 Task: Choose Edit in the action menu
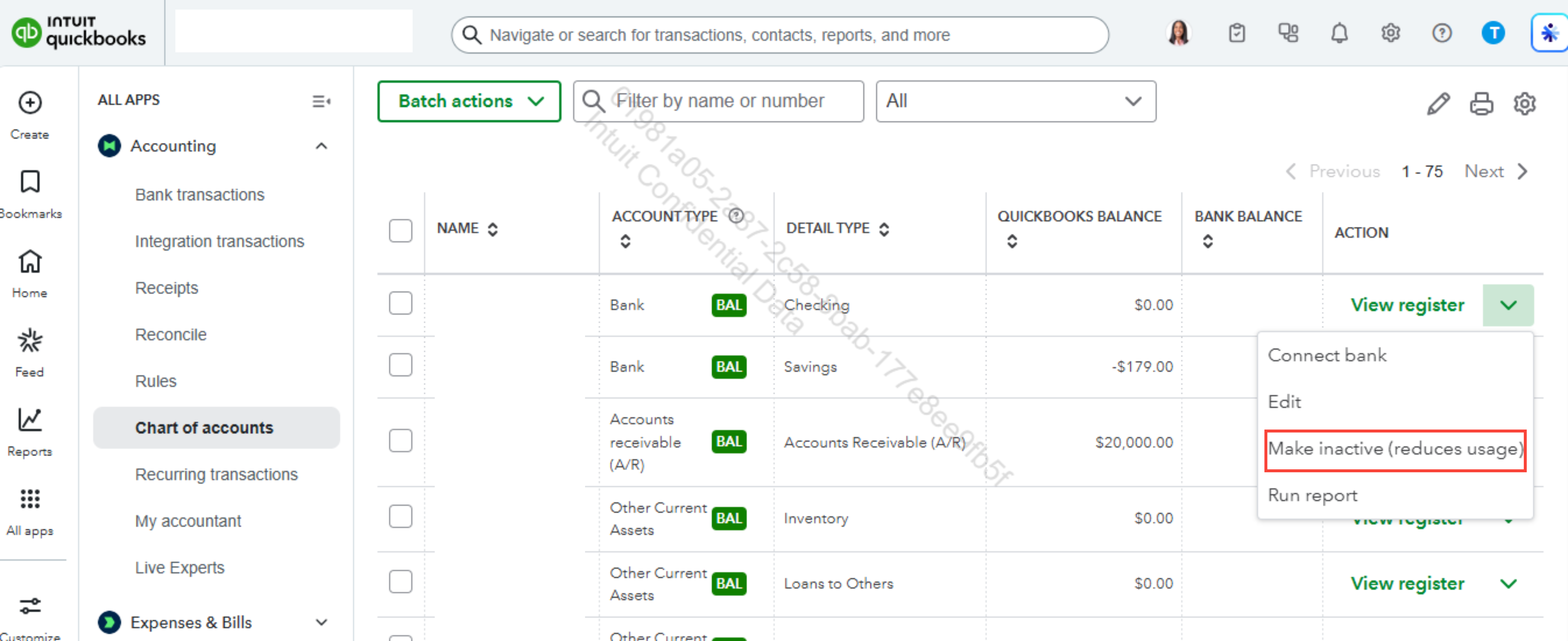(1284, 402)
